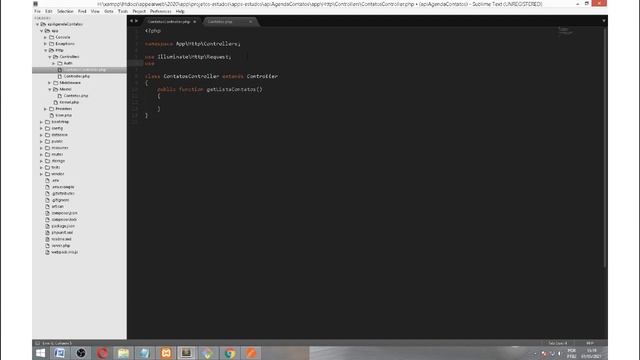Screen dimensions: 640x360
Task: Click the vendor folder icon
Action: click(47, 174)
